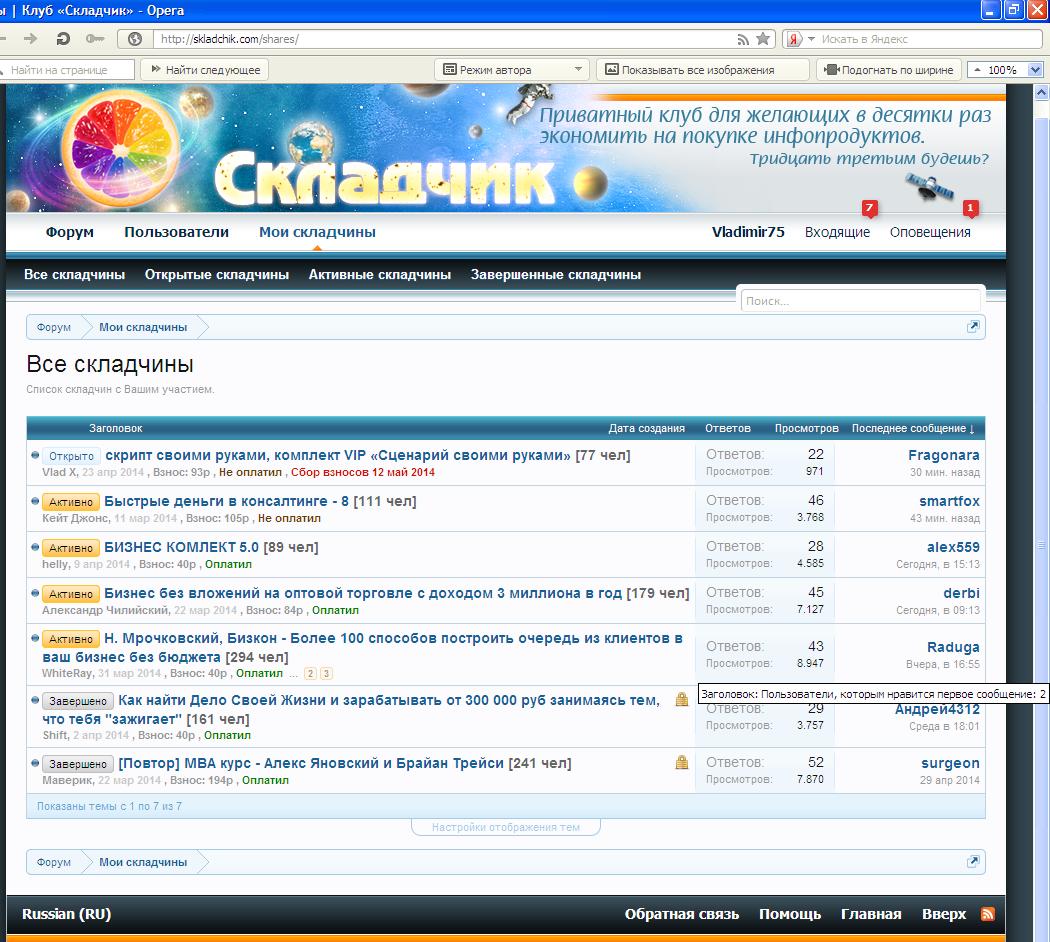Expand Настройки отображения тем panel

pos(506,827)
